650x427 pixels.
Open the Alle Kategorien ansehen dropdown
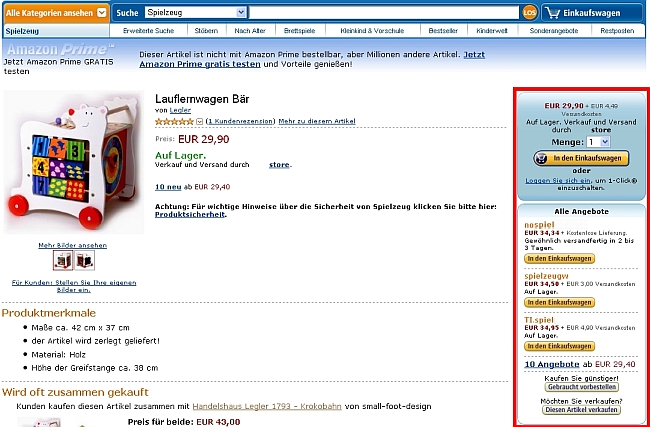point(56,13)
